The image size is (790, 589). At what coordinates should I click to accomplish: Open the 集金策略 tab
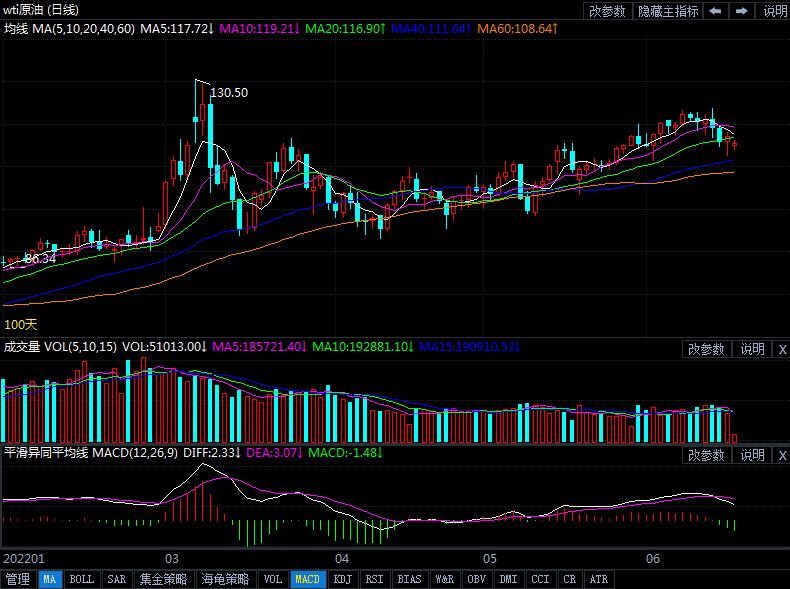tap(162, 579)
